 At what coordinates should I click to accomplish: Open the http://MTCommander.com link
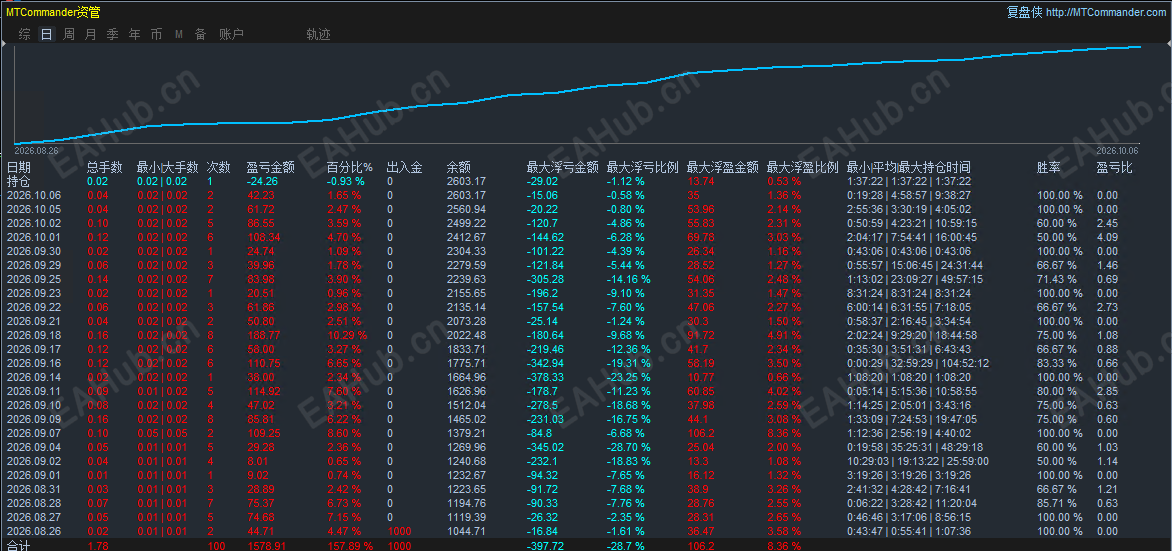point(1105,12)
